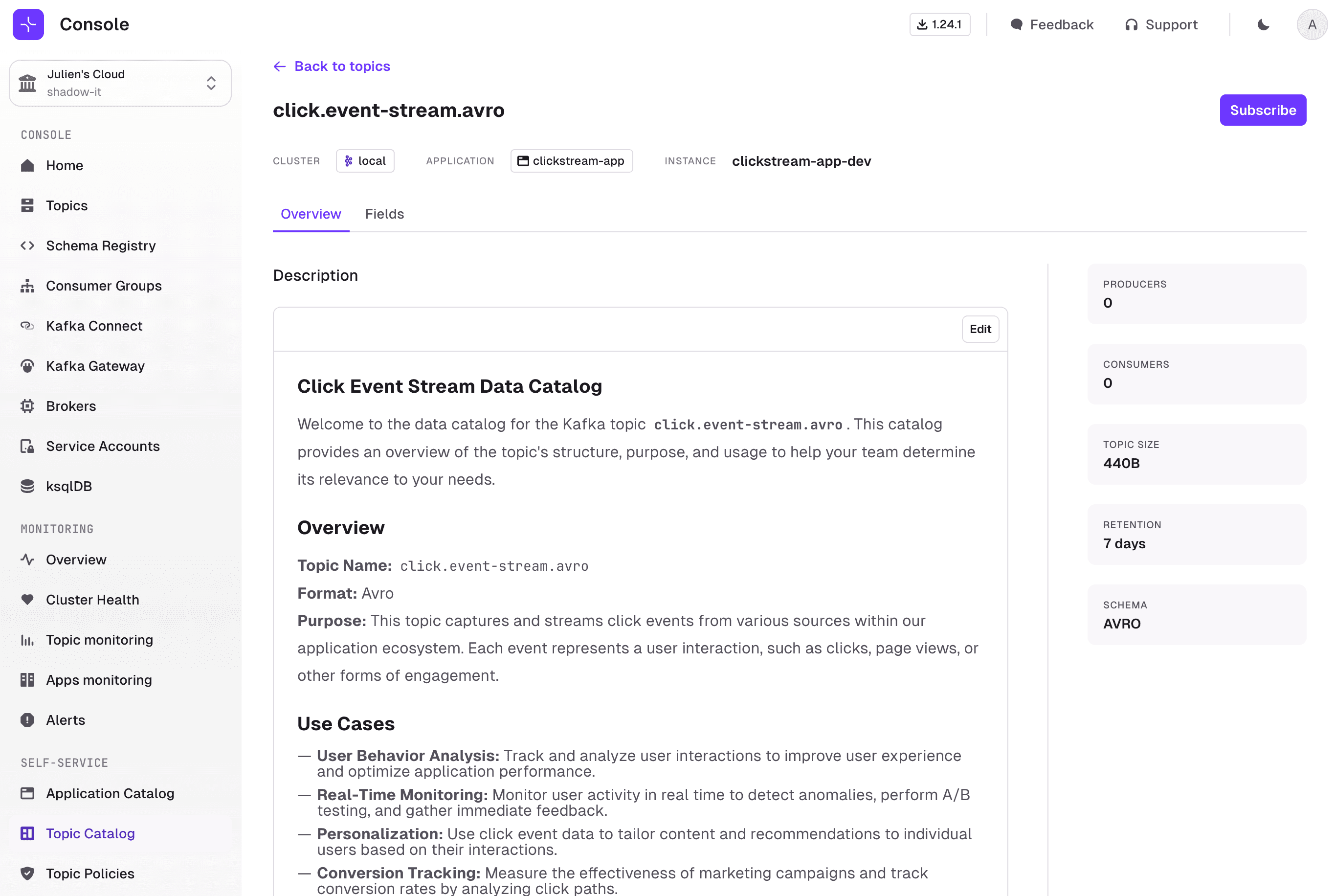This screenshot has height=896, width=1335.
Task: Open Cluster Health monitoring
Action: coord(92,600)
